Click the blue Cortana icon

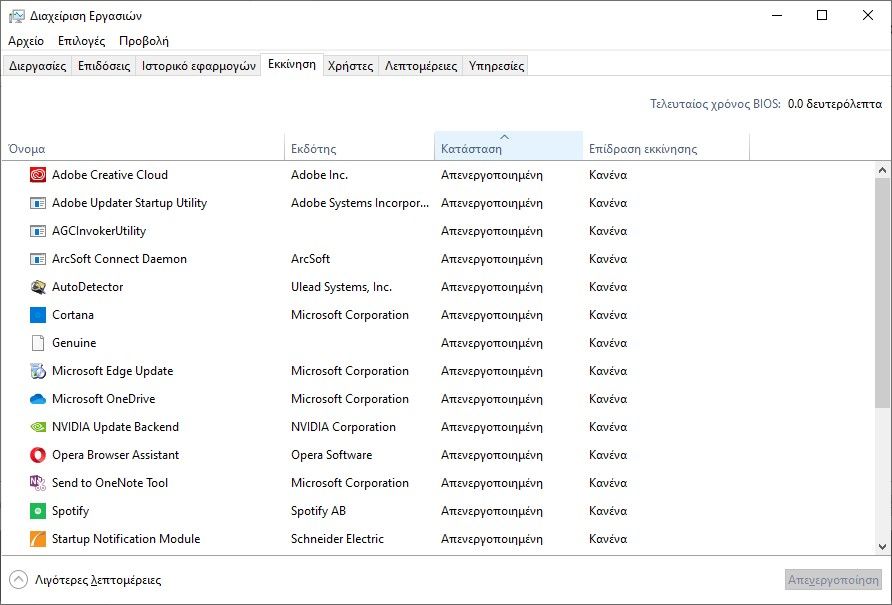38,315
